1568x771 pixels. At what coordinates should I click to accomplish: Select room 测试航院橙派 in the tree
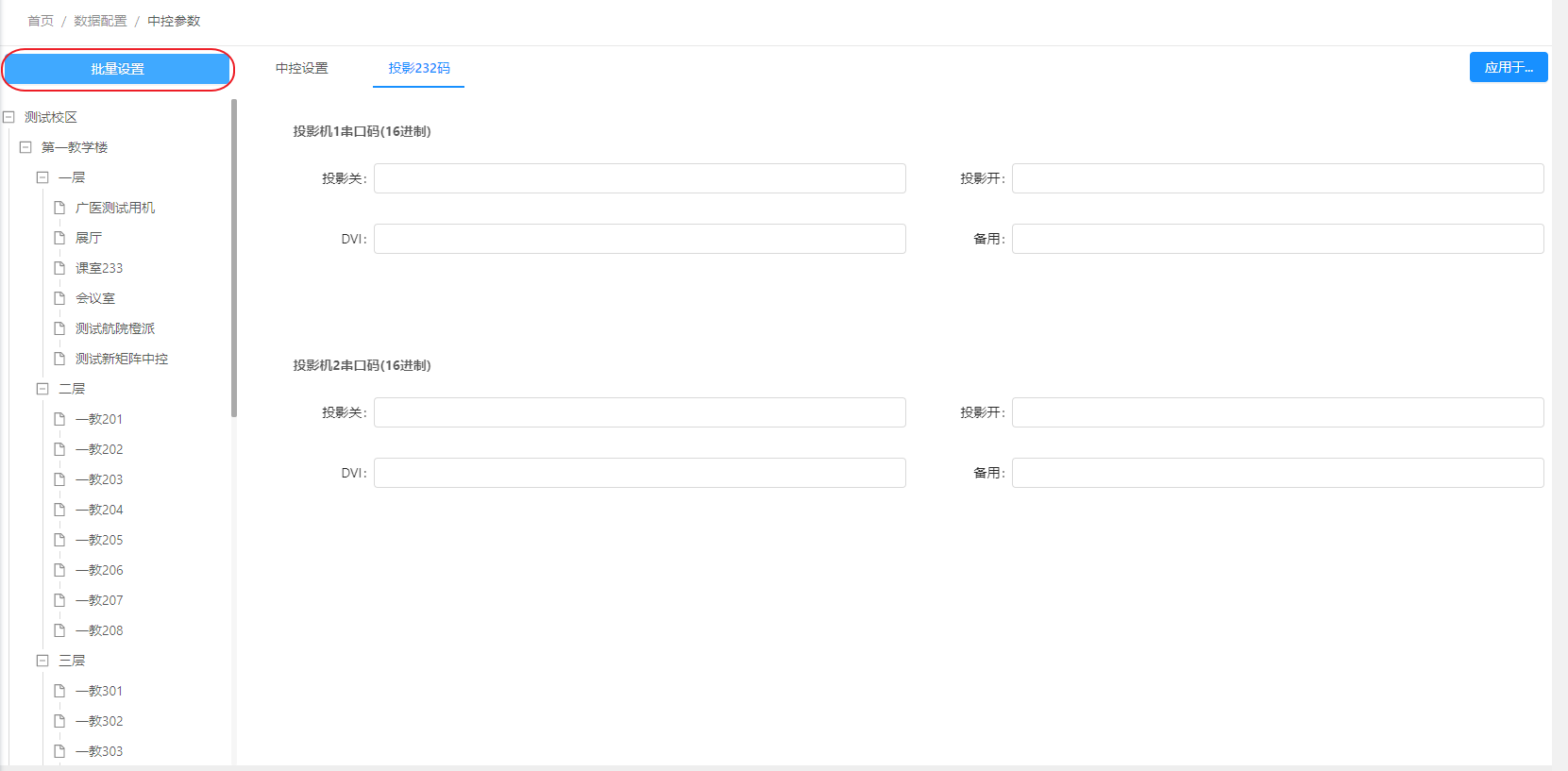(115, 328)
